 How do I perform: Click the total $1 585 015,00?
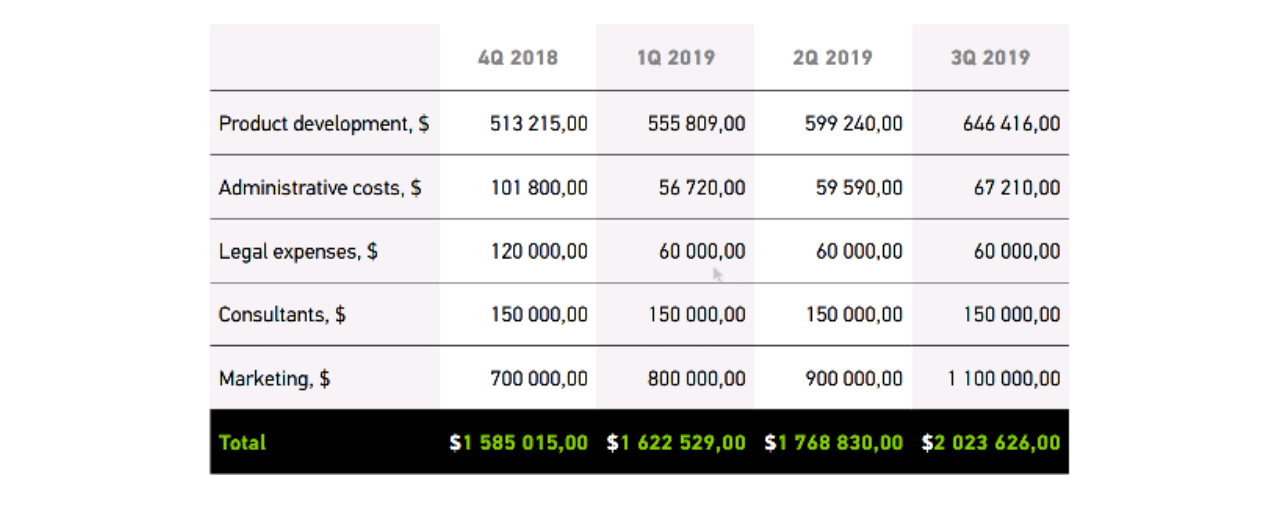click(519, 442)
